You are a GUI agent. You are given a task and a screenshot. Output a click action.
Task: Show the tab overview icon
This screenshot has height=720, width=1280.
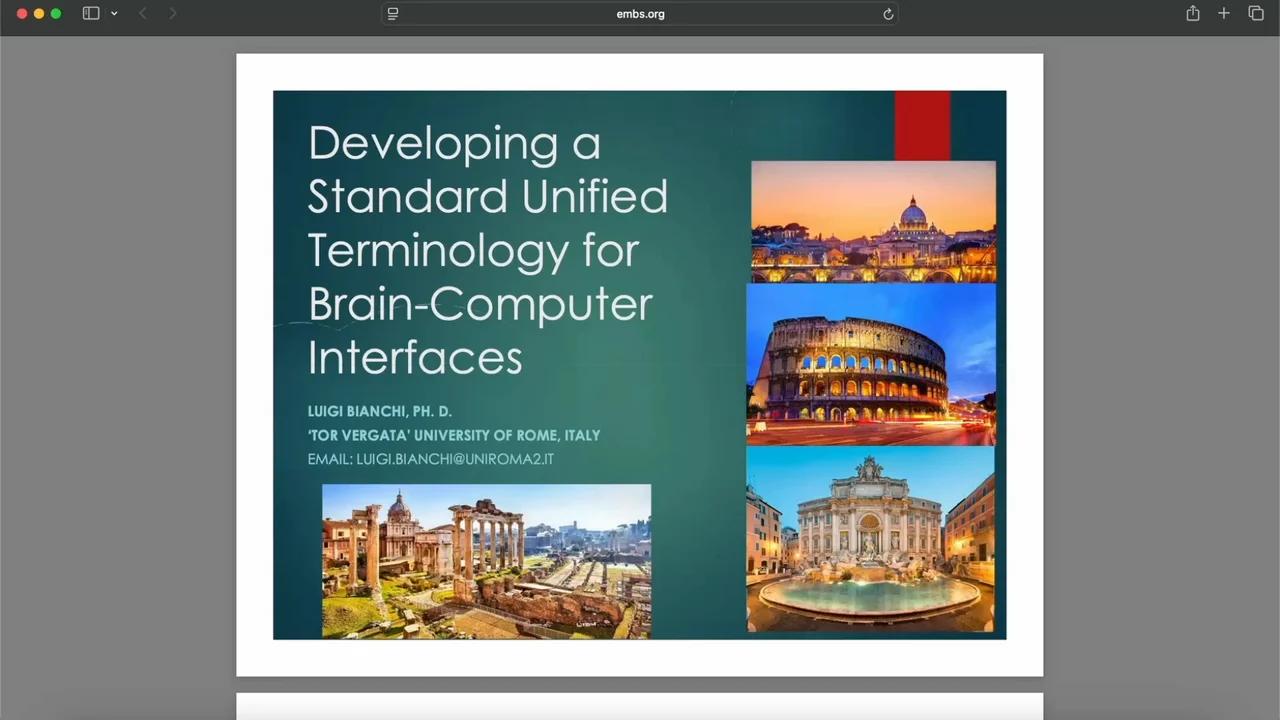1256,13
